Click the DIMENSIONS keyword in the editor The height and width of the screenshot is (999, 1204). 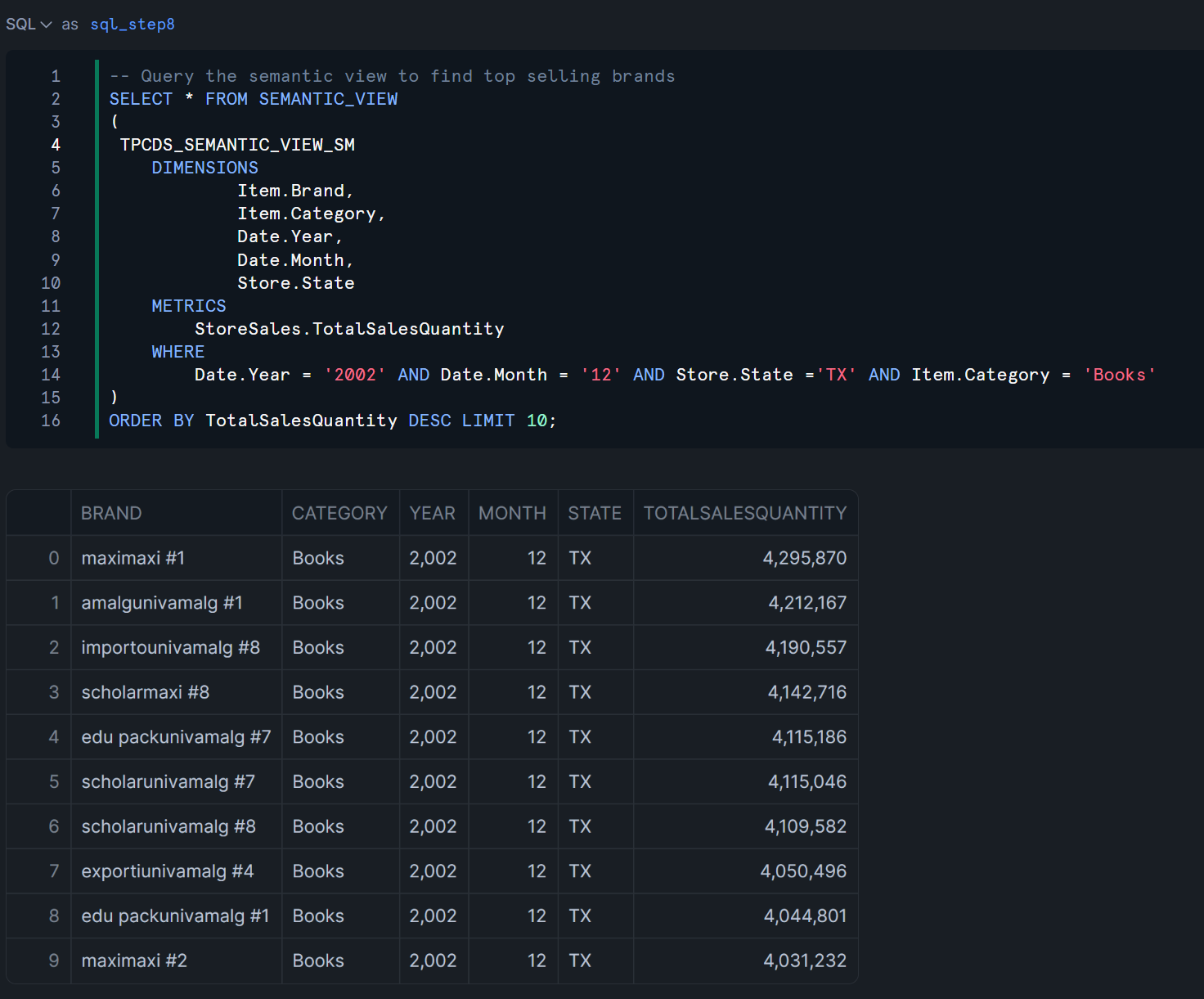coord(204,168)
